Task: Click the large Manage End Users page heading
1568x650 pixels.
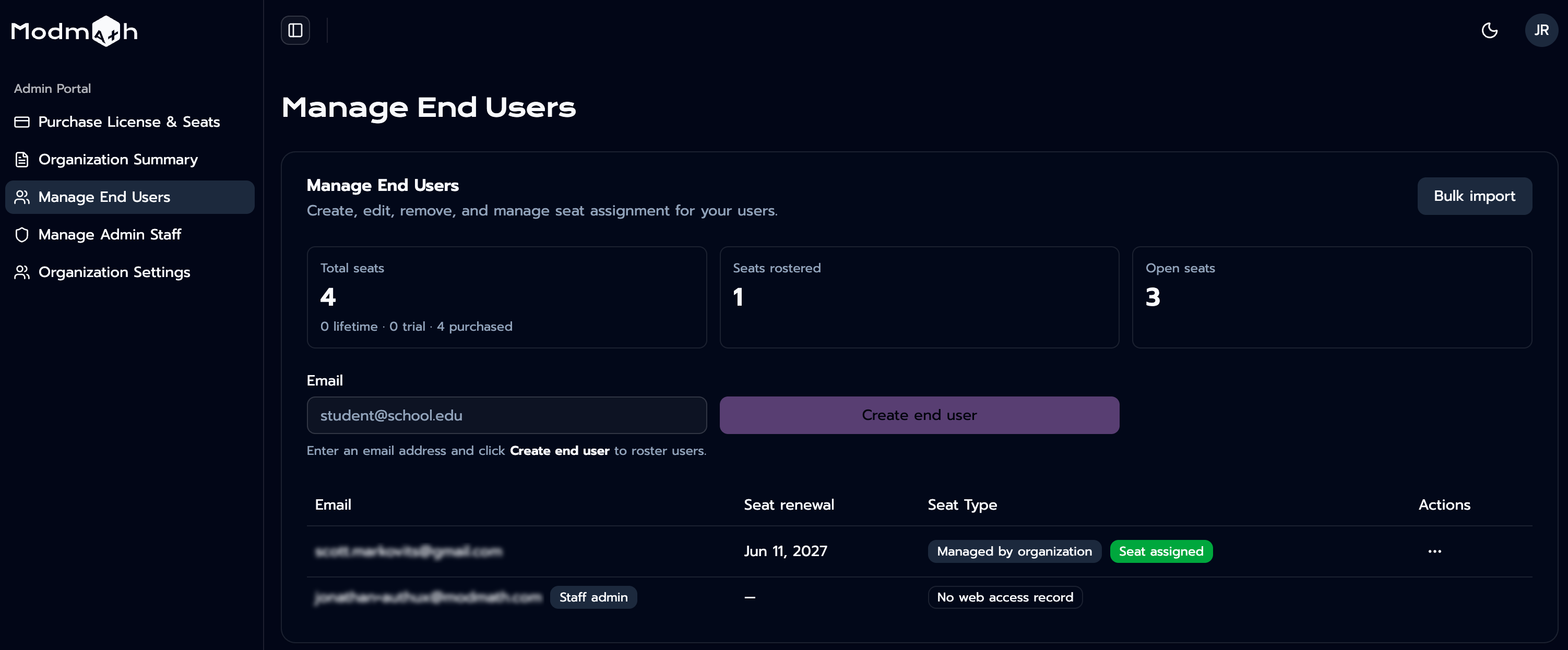Action: (429, 107)
